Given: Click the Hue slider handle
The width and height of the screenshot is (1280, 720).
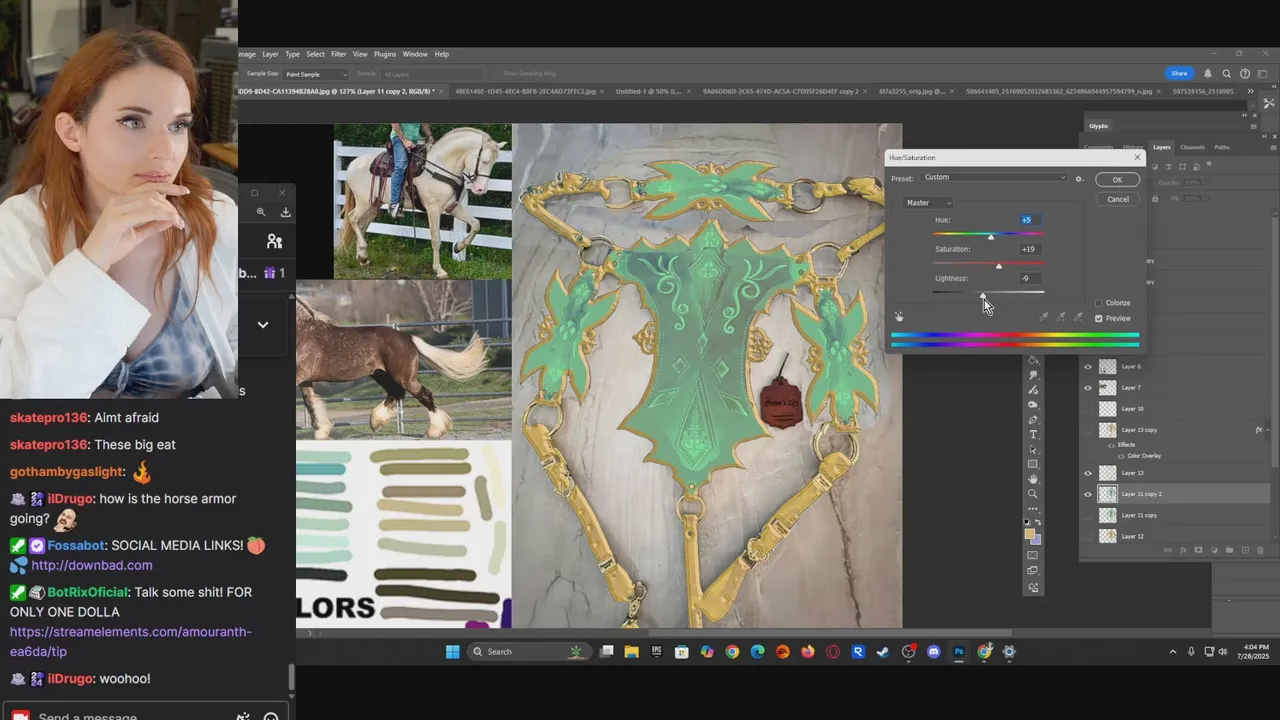Looking at the screenshot, I should pyautogui.click(x=991, y=236).
